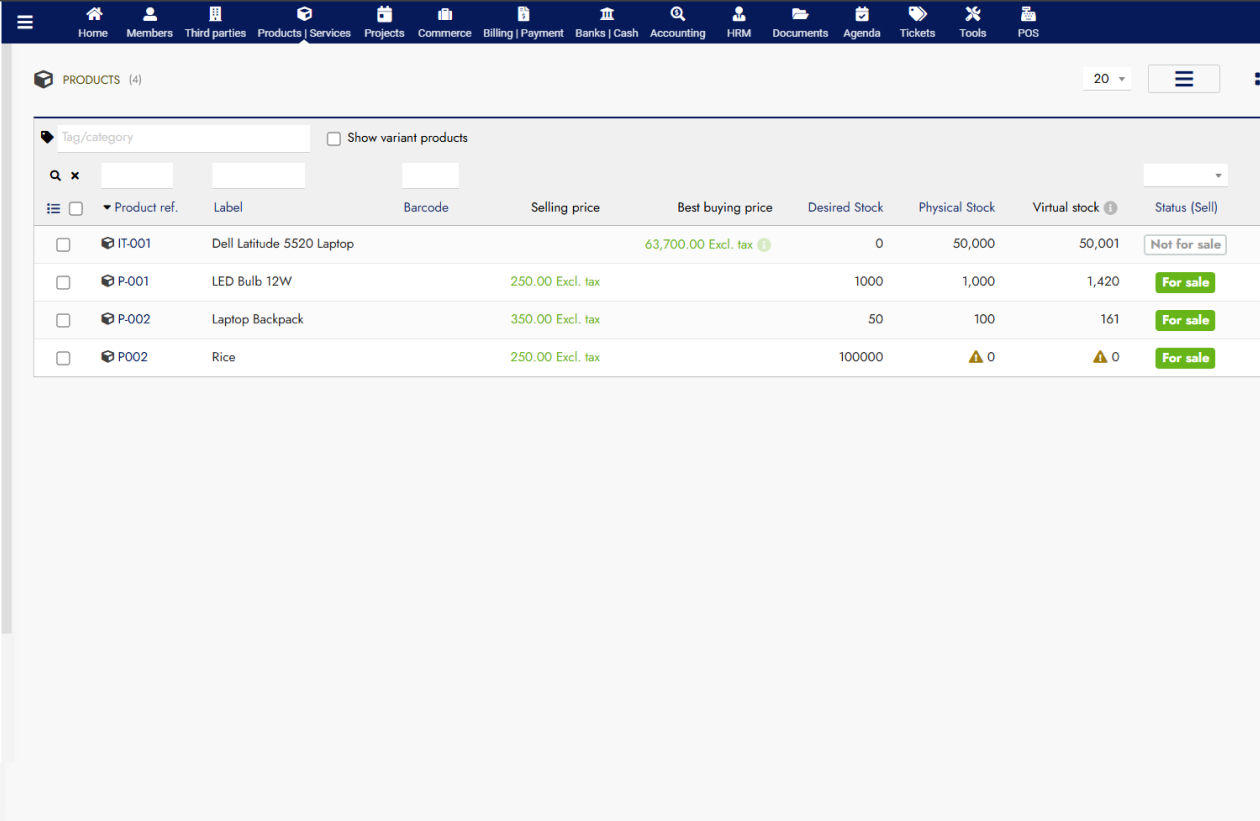Switch to list view mode button
The height and width of the screenshot is (821, 1260).
(1183, 79)
